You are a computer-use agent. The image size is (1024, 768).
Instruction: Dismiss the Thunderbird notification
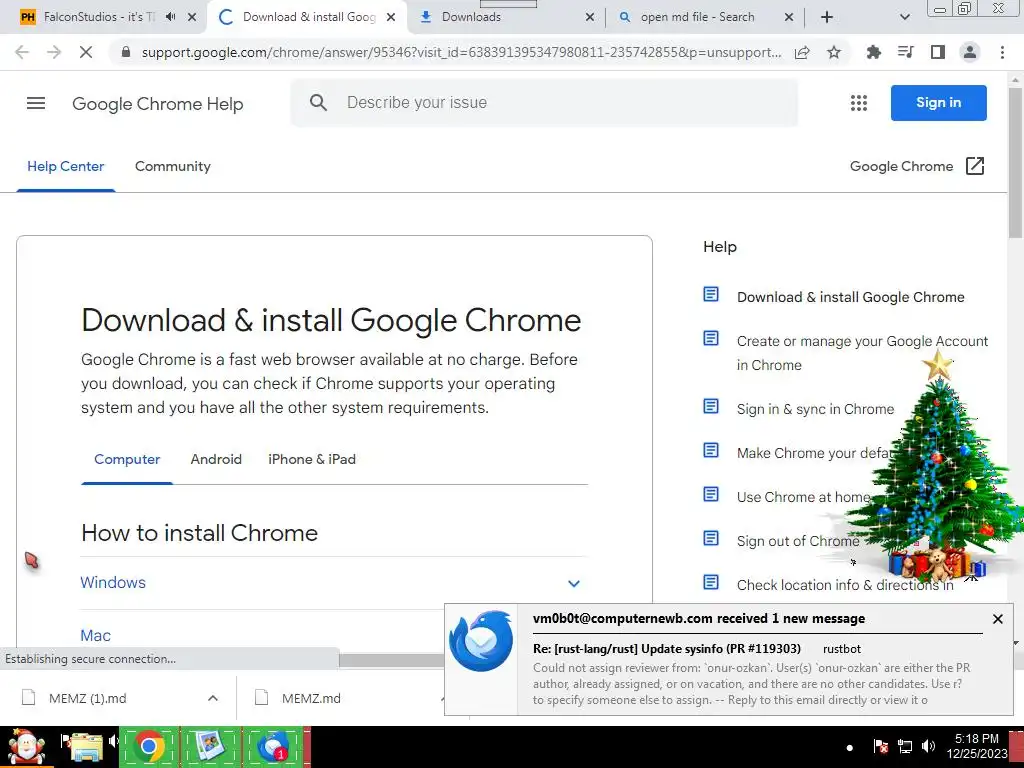[997, 618]
